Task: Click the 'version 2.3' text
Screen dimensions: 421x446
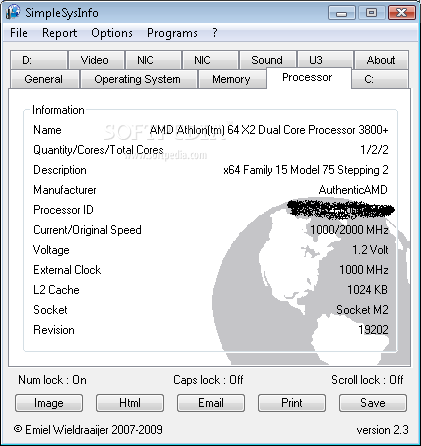Action: point(382,430)
